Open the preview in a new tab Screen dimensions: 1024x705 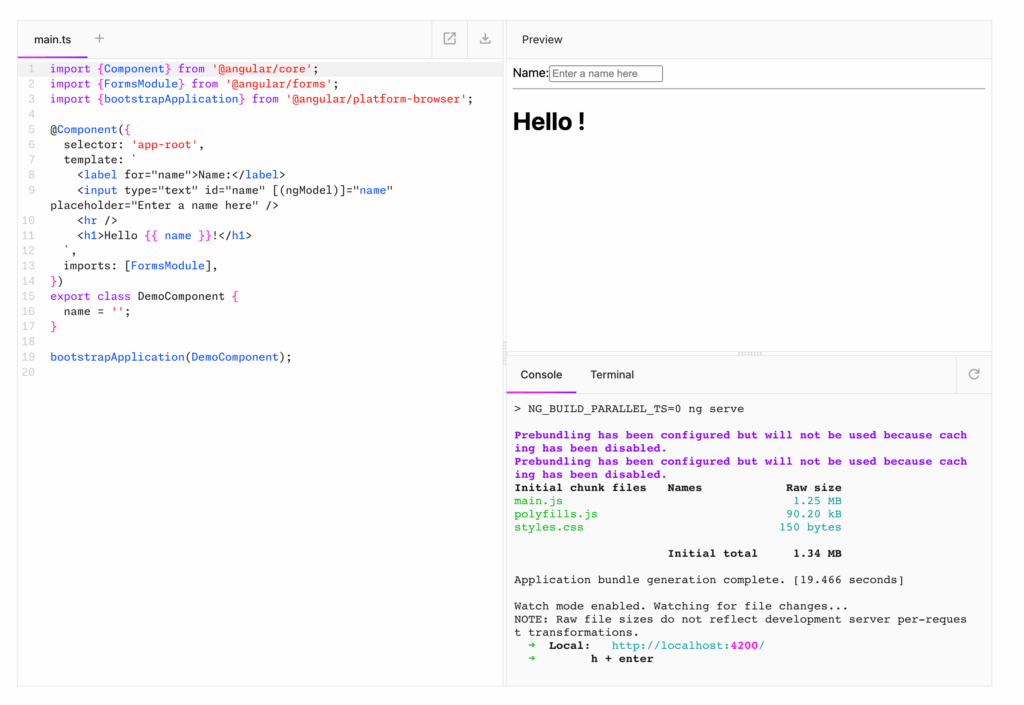[x=449, y=38]
